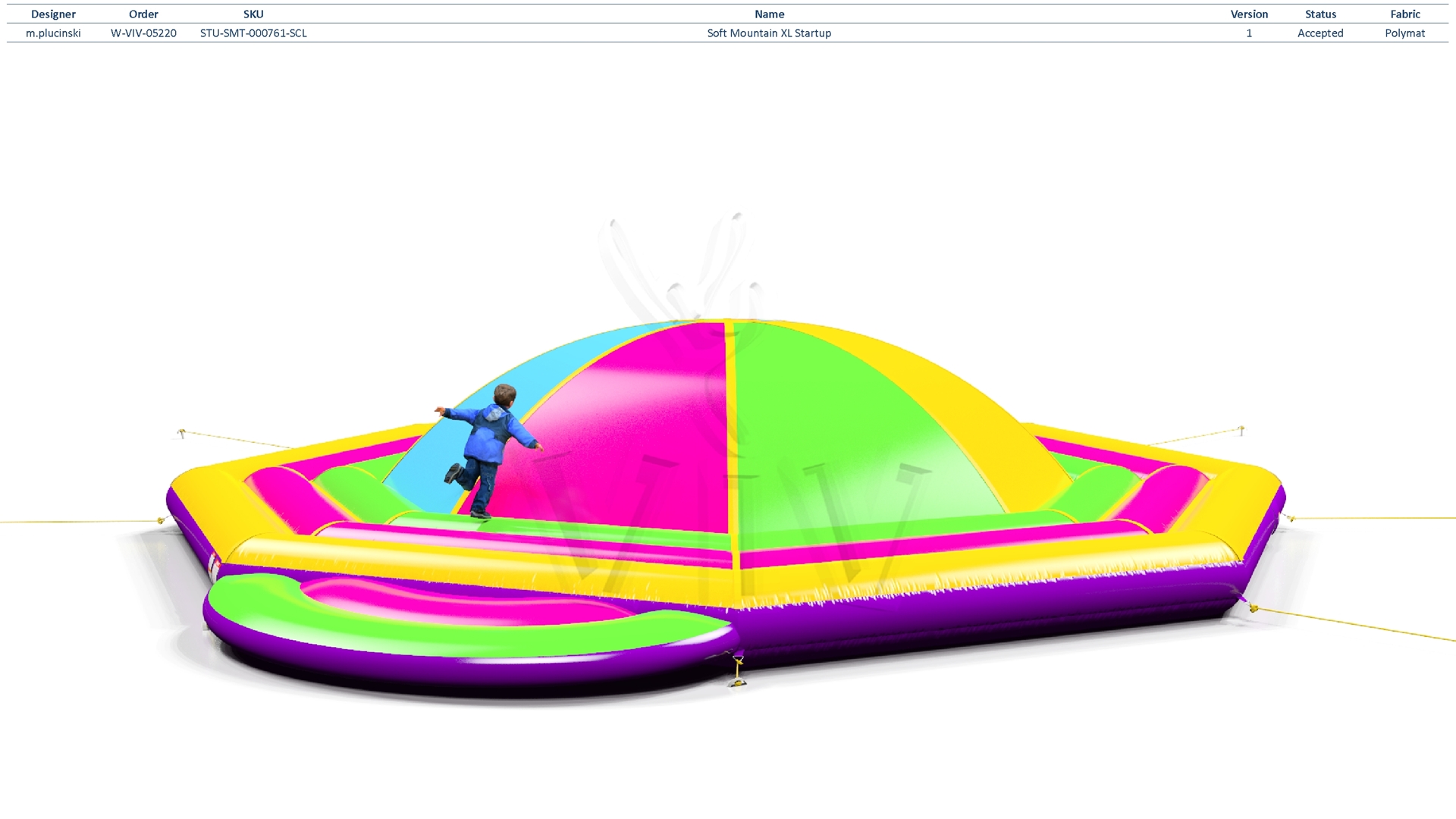Click the child figure on the inflatable
Image resolution: width=1456 pixels, height=819 pixels.
(x=488, y=450)
